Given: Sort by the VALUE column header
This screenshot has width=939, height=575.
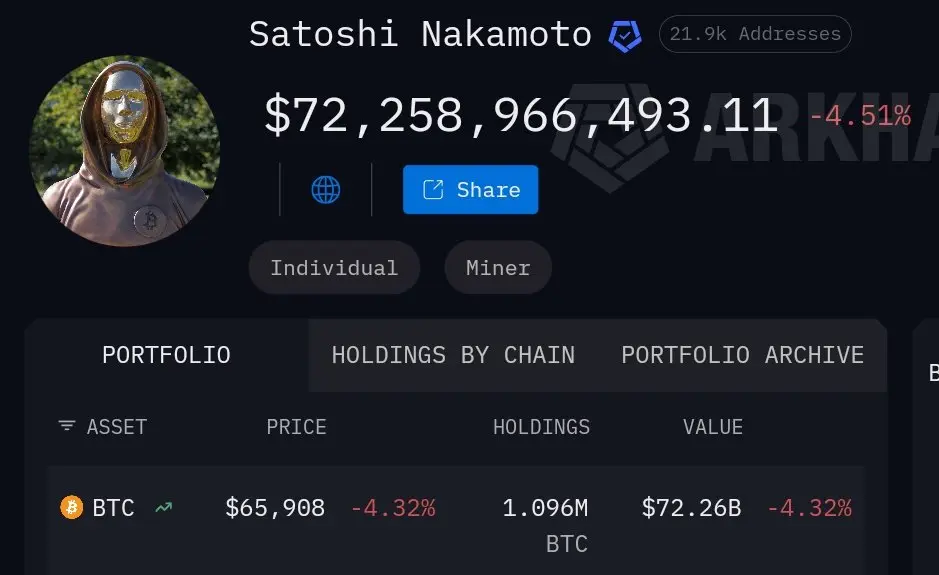Looking at the screenshot, I should 712,427.
